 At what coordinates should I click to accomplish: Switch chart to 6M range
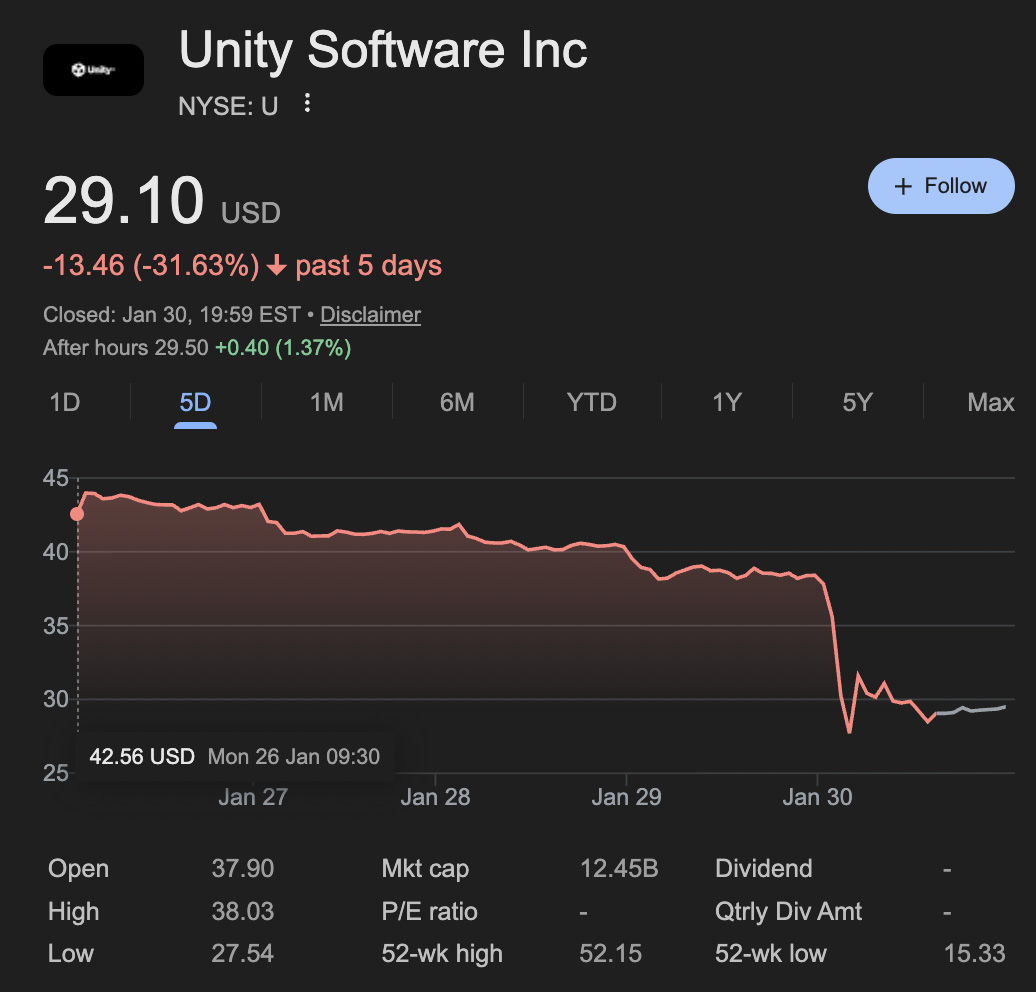coord(457,403)
